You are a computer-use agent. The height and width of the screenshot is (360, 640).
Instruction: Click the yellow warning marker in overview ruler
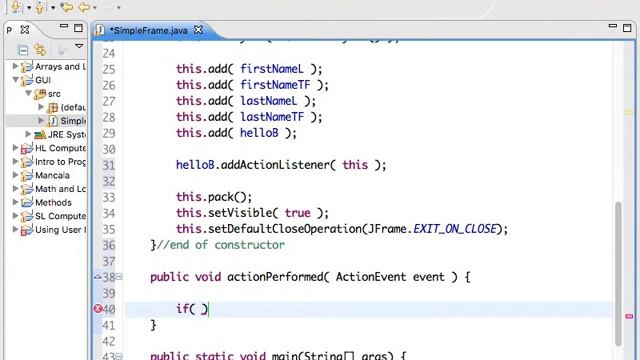pyautogui.click(x=629, y=112)
